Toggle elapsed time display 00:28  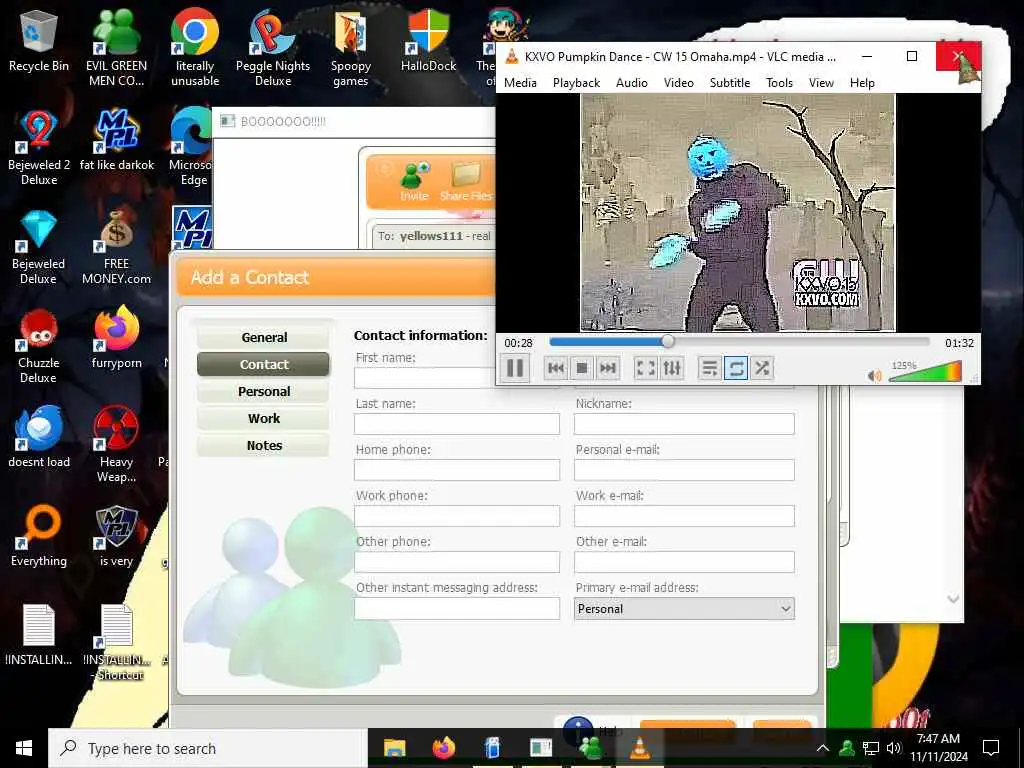tap(519, 343)
